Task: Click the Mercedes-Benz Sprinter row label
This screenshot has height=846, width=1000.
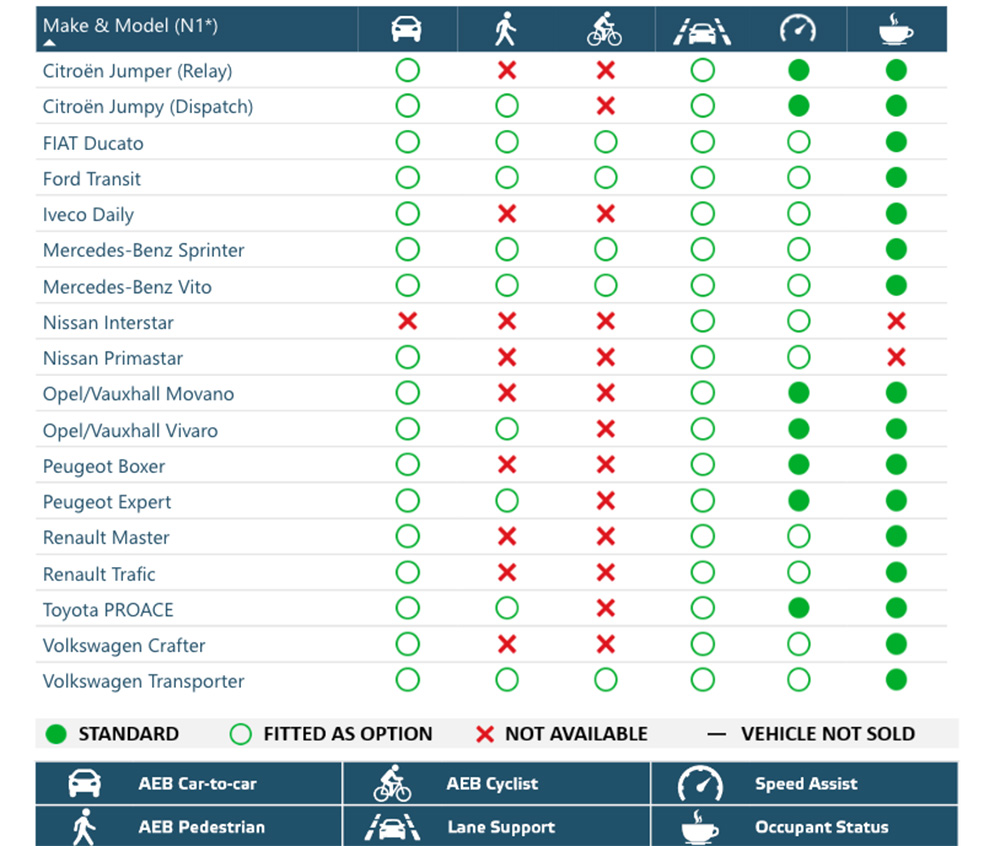Action: pos(143,250)
